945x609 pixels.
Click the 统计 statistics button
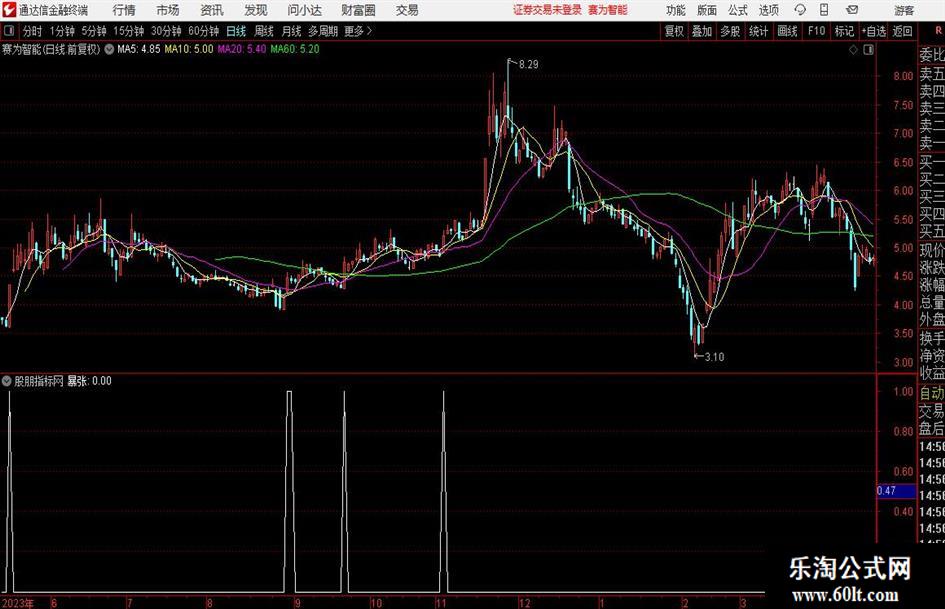tap(758, 31)
